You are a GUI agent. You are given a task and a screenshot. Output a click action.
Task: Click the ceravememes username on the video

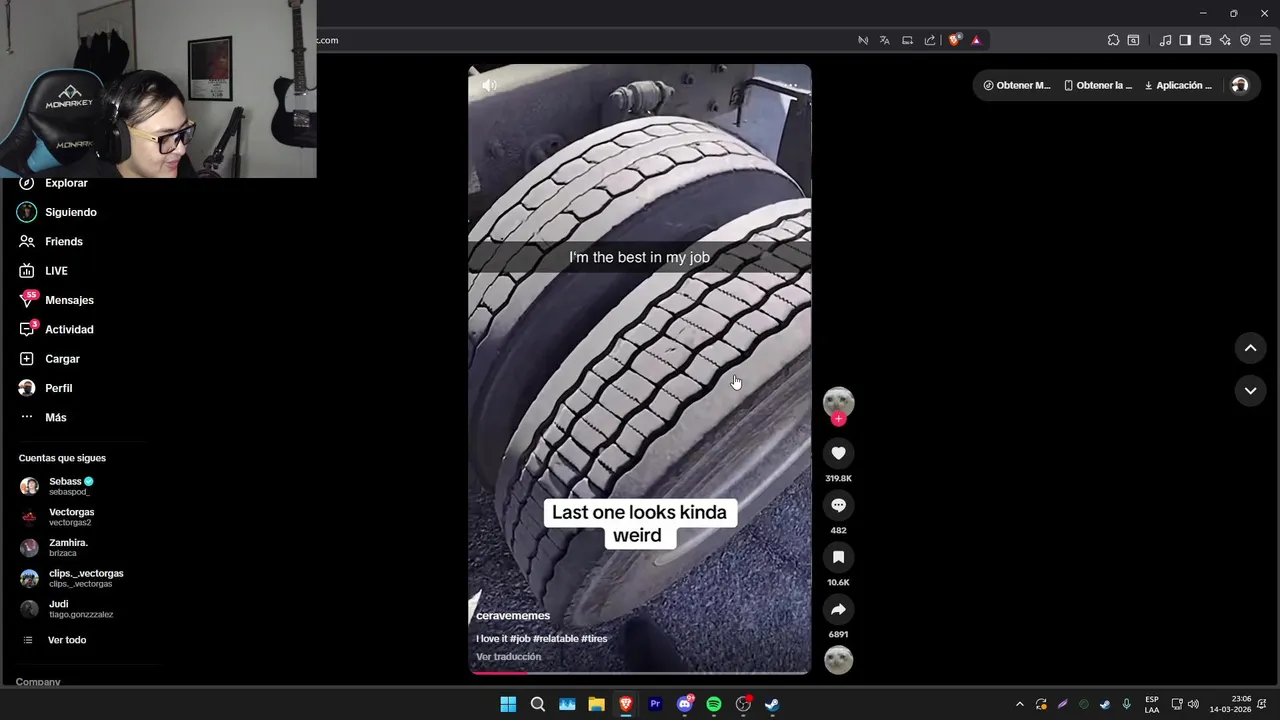click(x=513, y=616)
